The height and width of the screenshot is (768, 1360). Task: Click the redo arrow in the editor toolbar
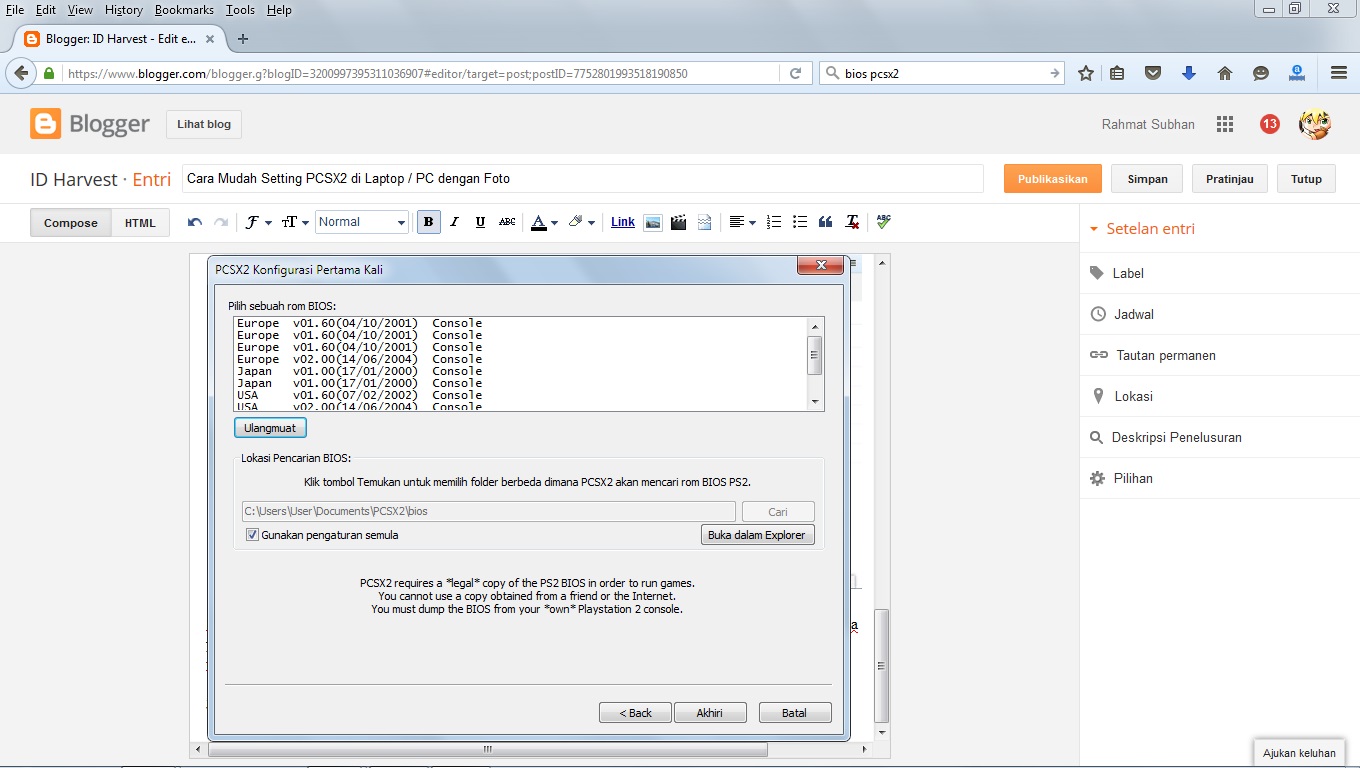pyautogui.click(x=221, y=222)
